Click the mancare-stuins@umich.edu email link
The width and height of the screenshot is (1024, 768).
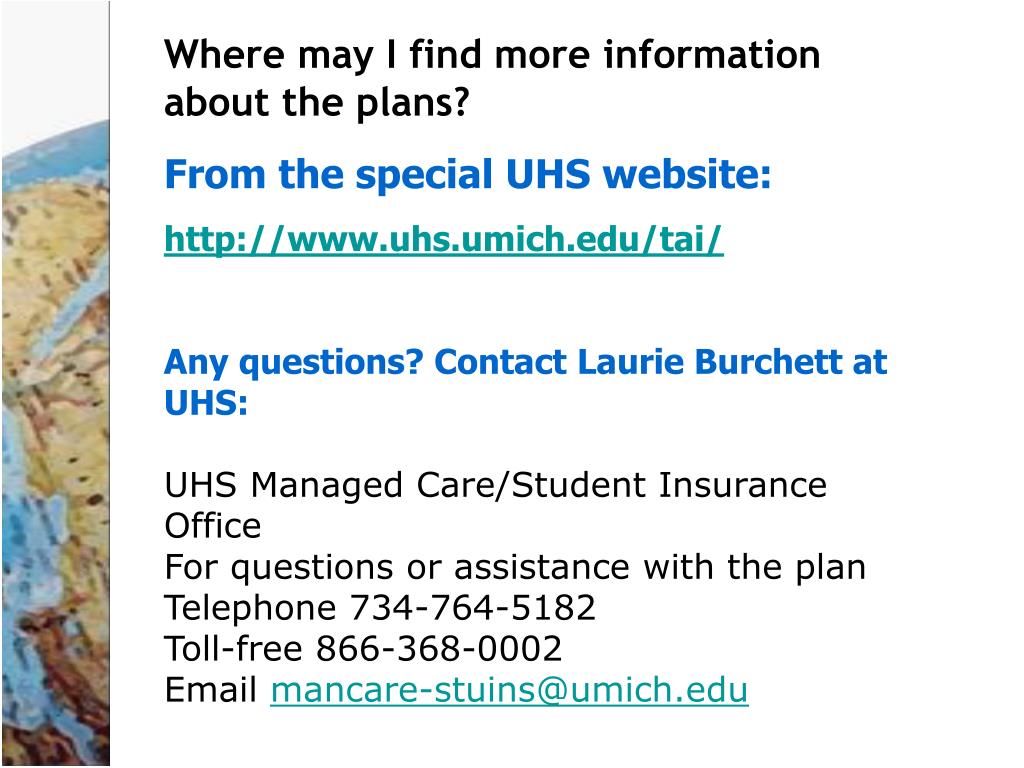coord(509,691)
